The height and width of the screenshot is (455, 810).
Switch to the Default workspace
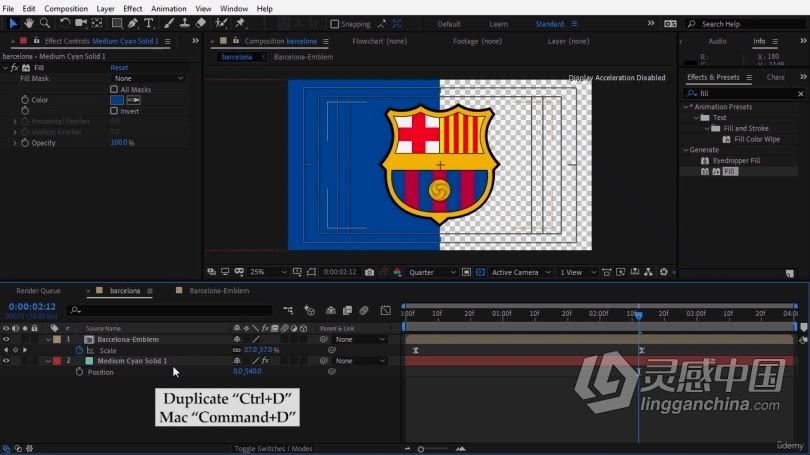(449, 24)
